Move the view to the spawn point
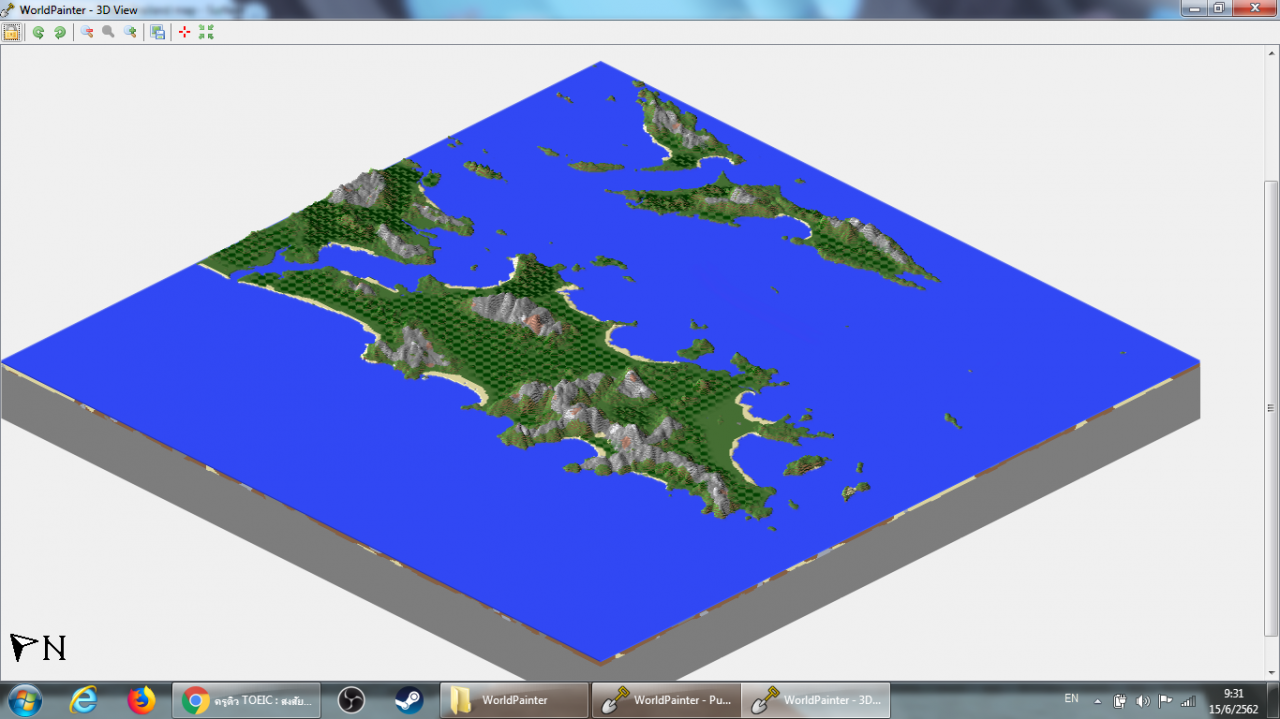Screen dimensions: 1280x719 coord(184,31)
